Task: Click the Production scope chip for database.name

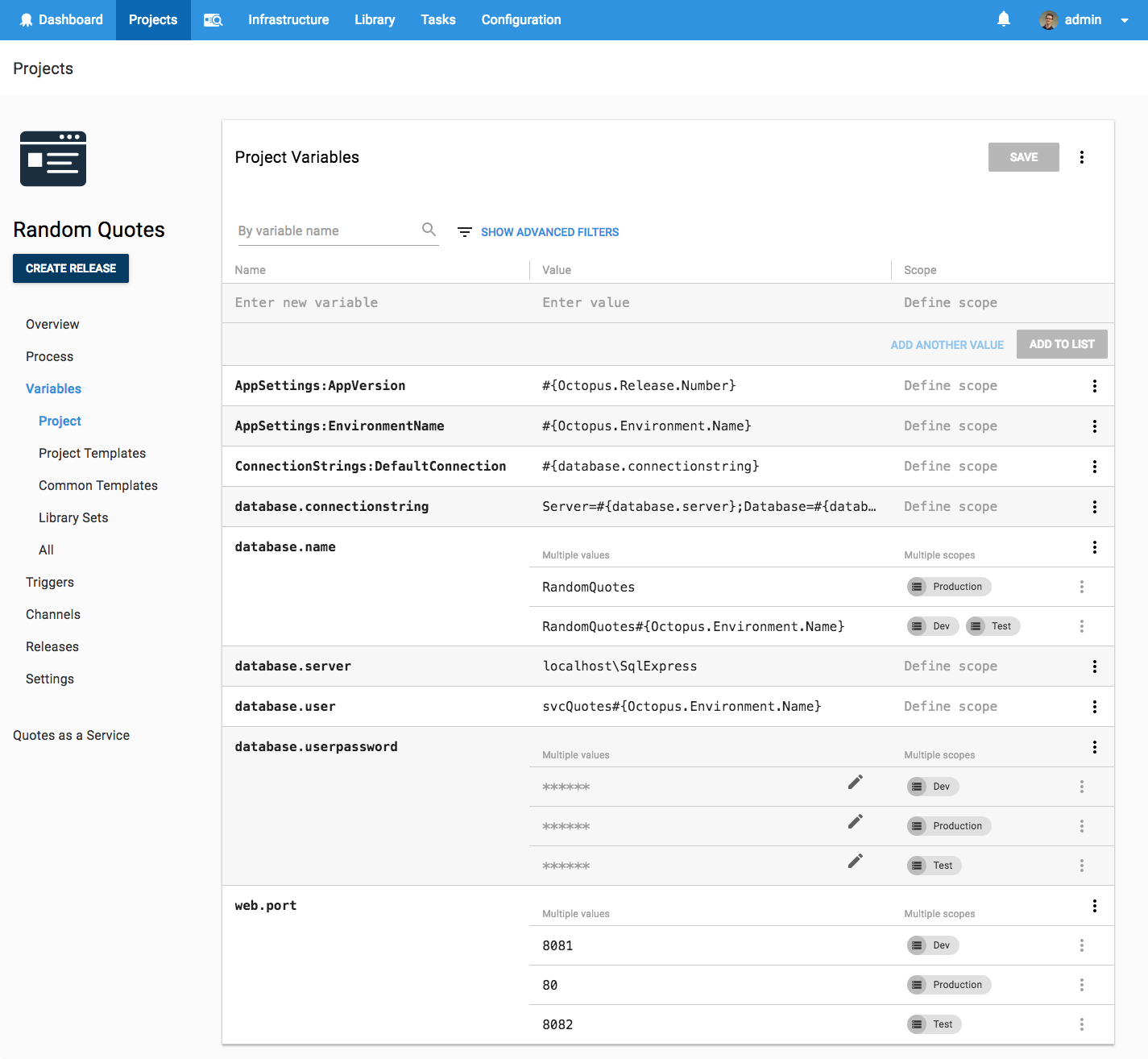Action: pos(948,587)
